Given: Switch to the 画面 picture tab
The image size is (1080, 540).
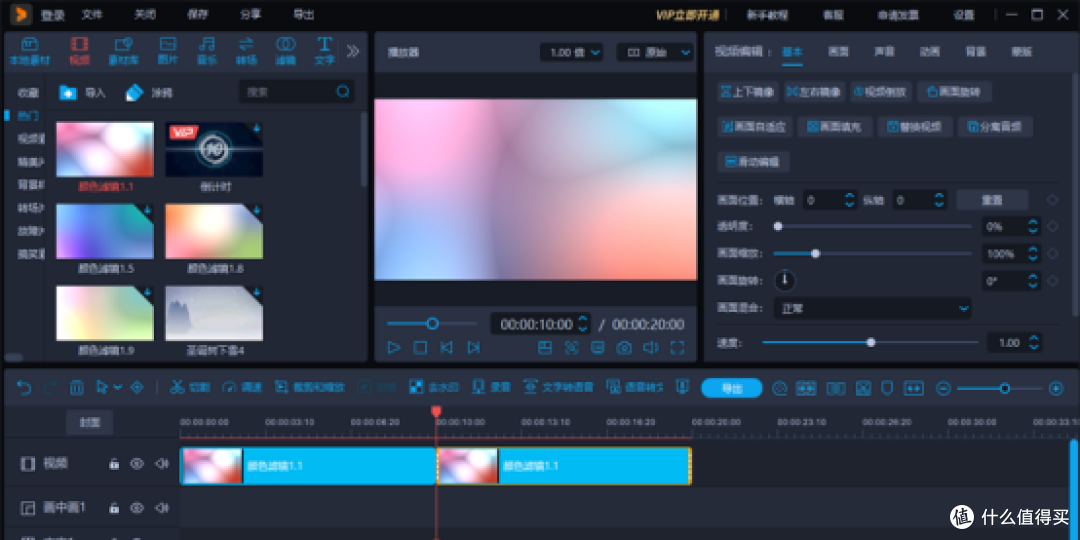Looking at the screenshot, I should pos(838,52).
